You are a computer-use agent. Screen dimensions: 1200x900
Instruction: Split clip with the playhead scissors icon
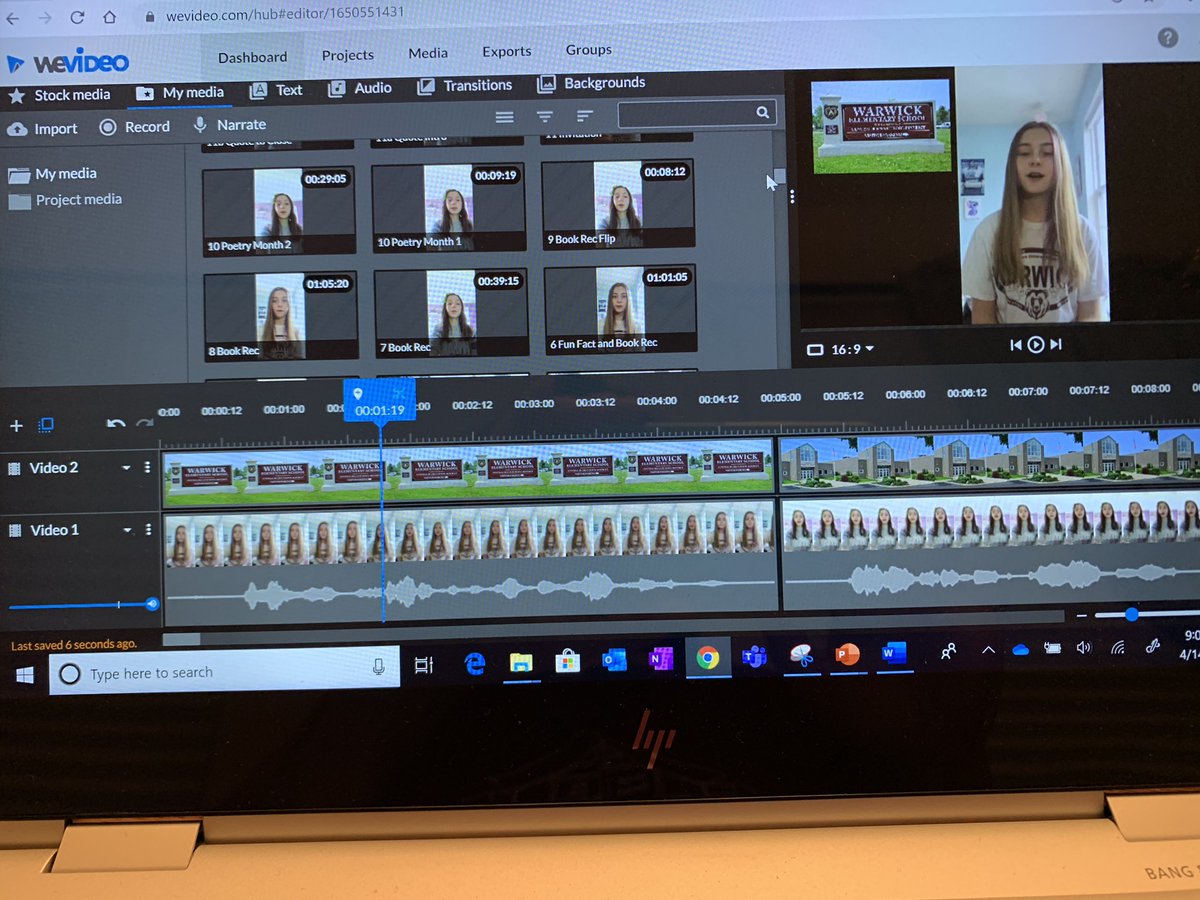[398, 393]
